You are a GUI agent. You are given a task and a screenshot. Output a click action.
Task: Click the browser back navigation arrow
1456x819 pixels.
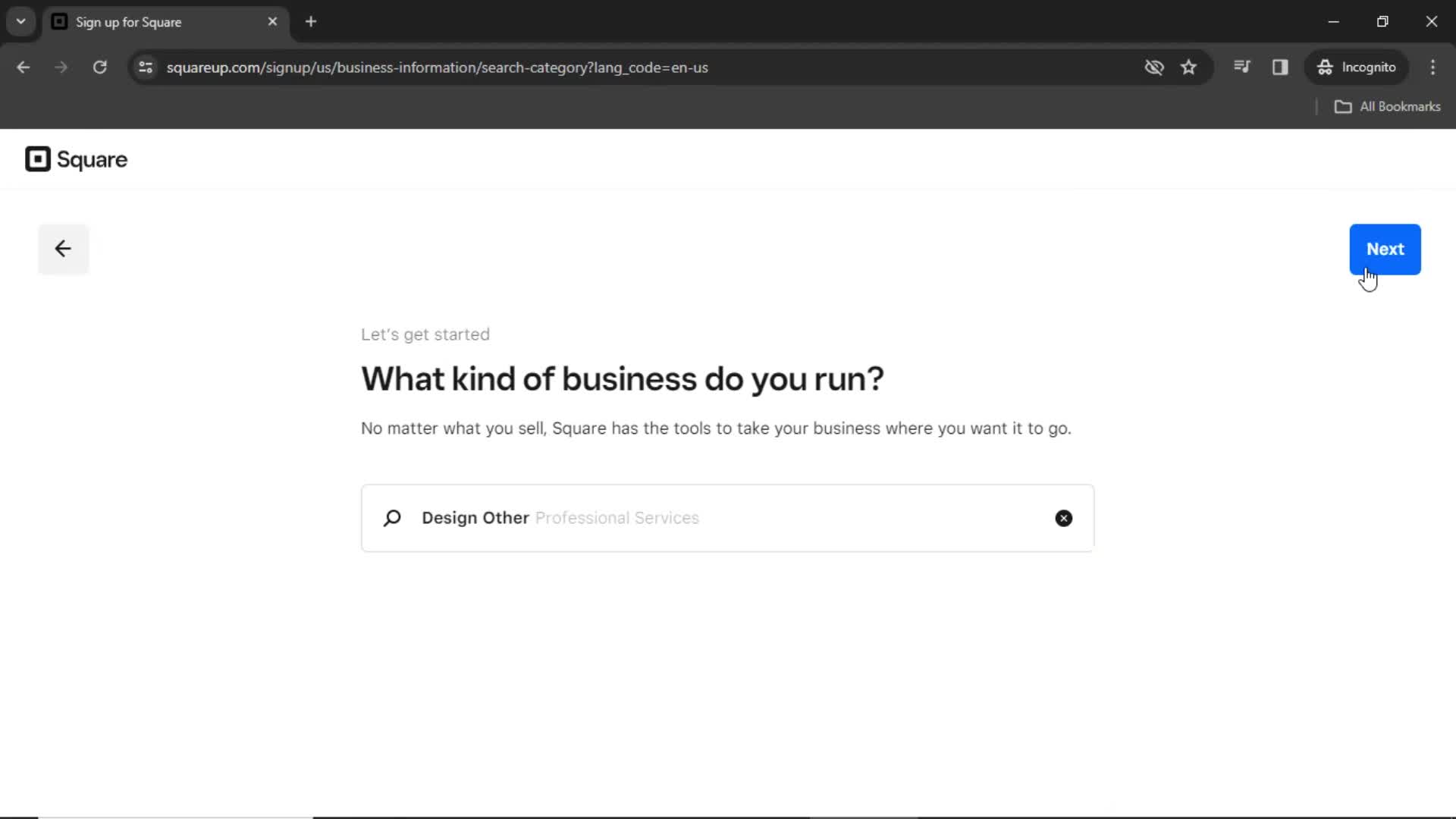coord(24,67)
